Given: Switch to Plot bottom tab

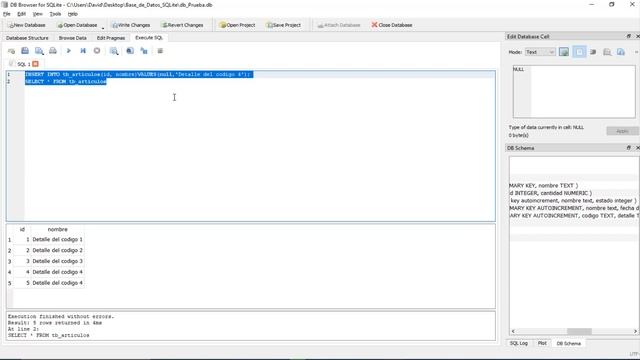Looking at the screenshot, I should [542, 343].
